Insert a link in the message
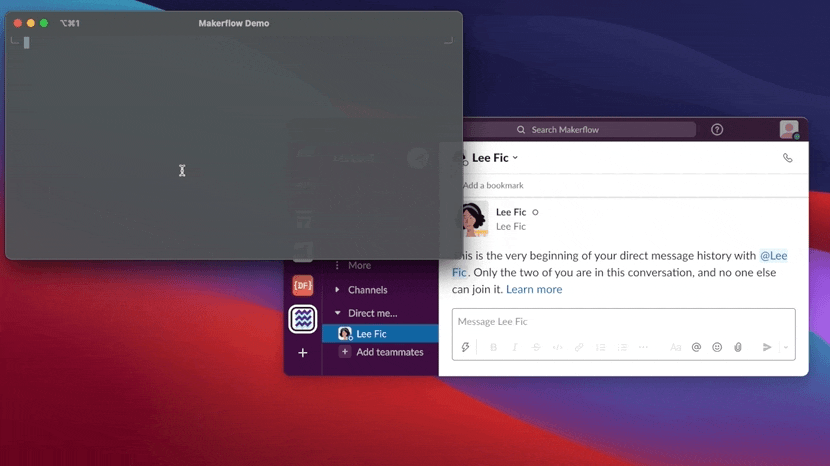Viewport: 830px width, 466px height. [x=579, y=347]
